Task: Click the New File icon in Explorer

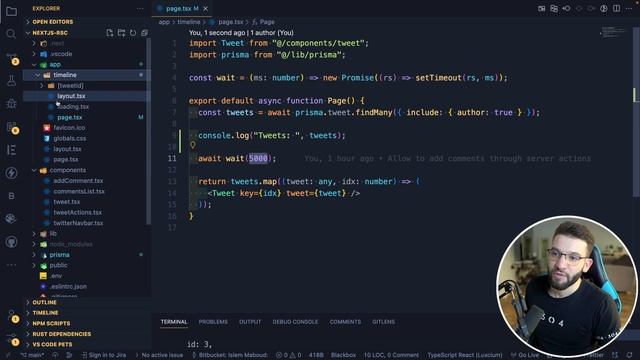Action: [x=110, y=33]
